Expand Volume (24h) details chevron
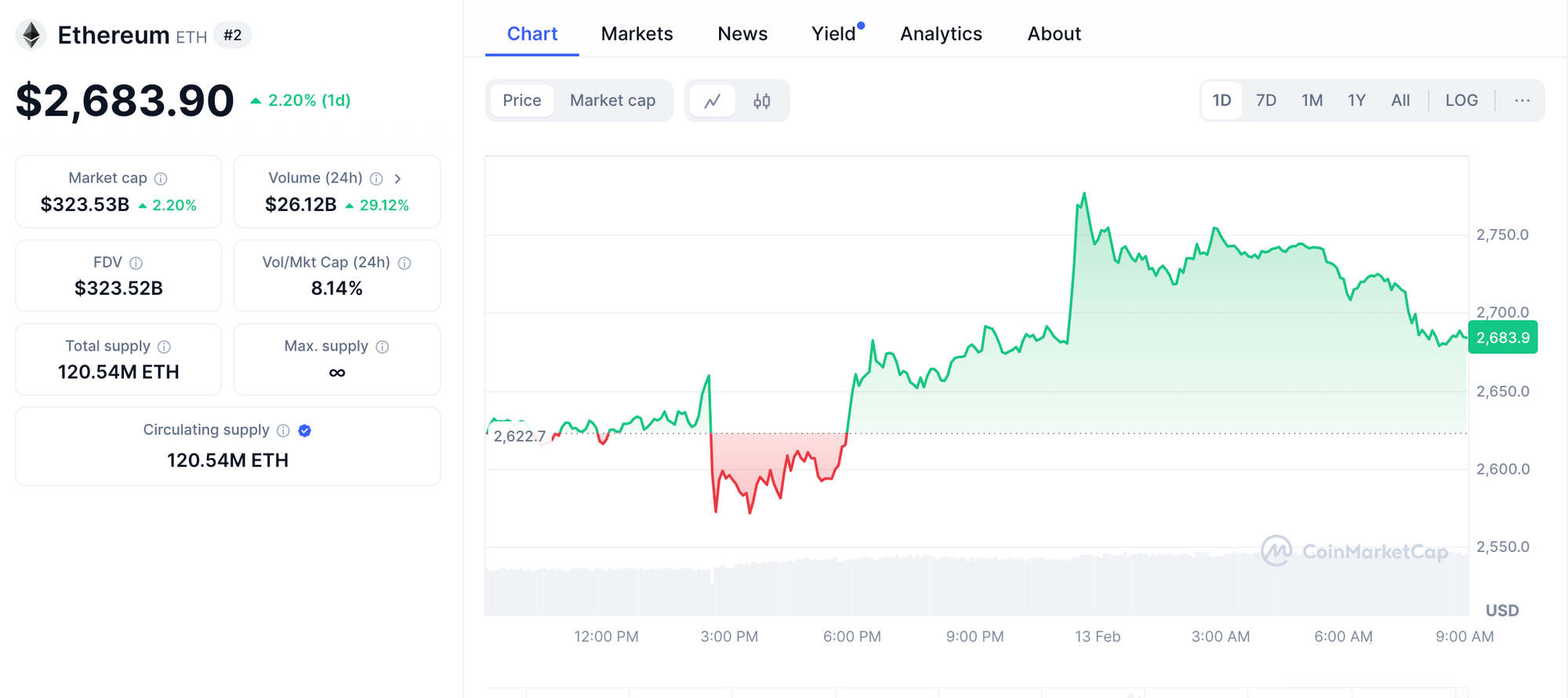The height and width of the screenshot is (698, 1568). (398, 179)
